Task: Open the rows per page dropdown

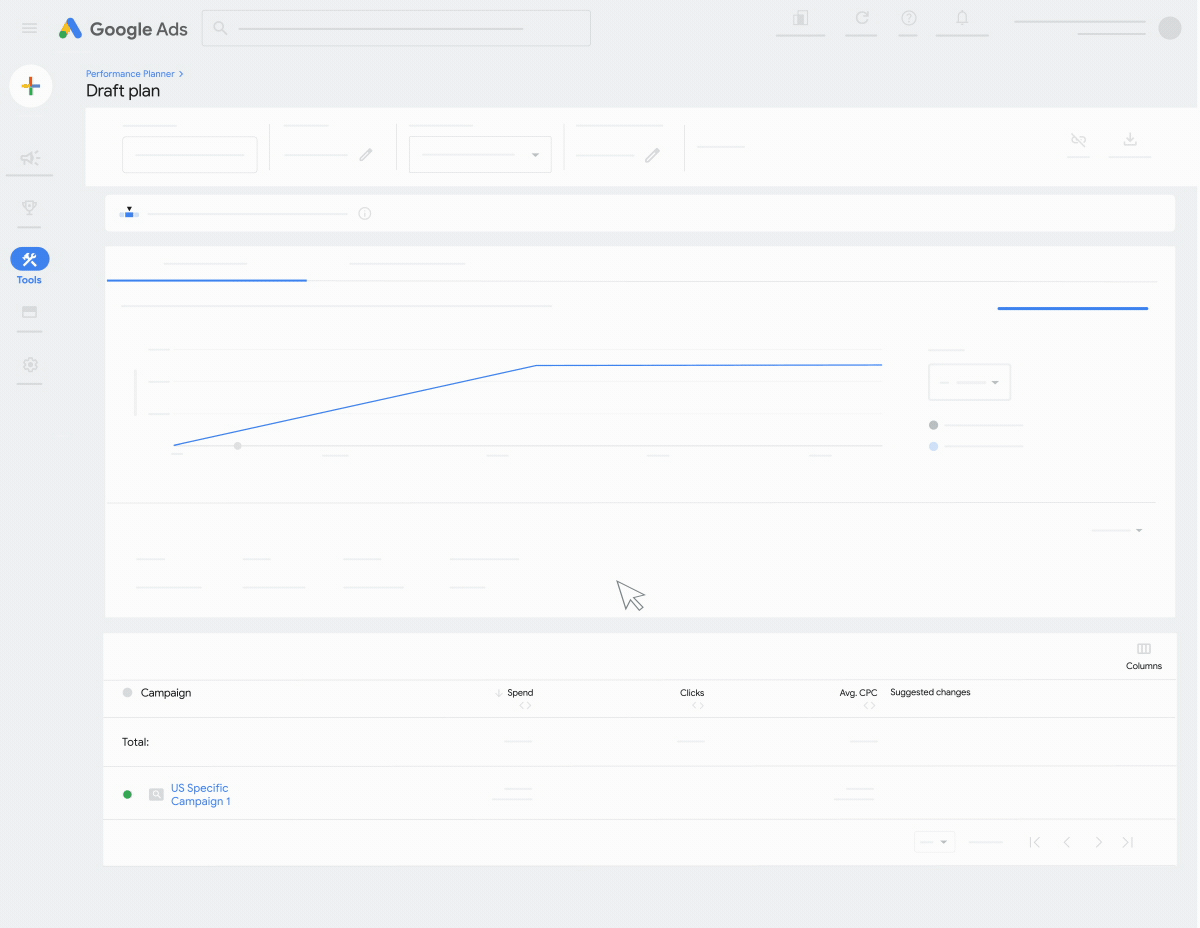Action: (934, 842)
